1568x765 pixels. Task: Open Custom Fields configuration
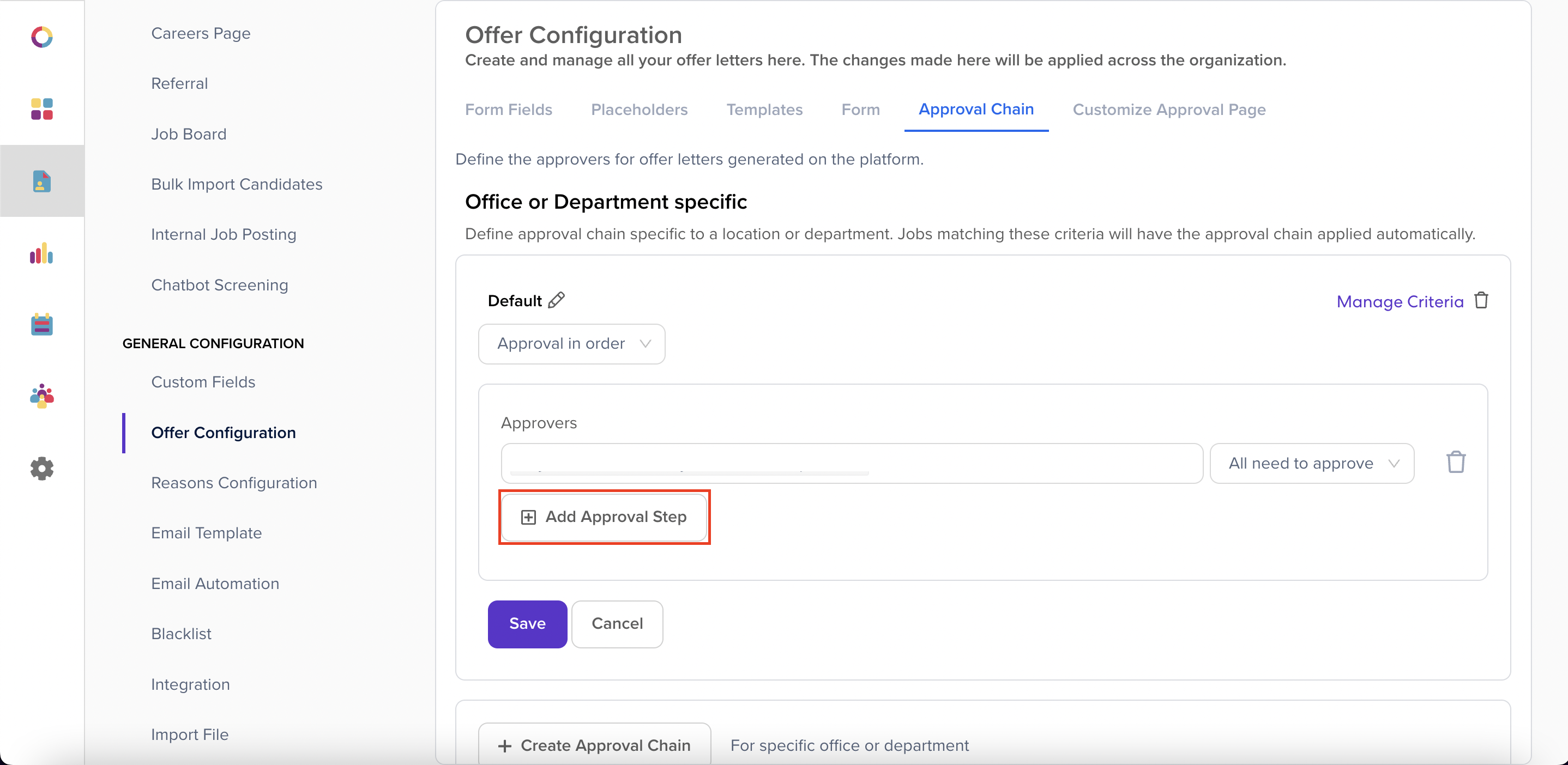tap(203, 382)
